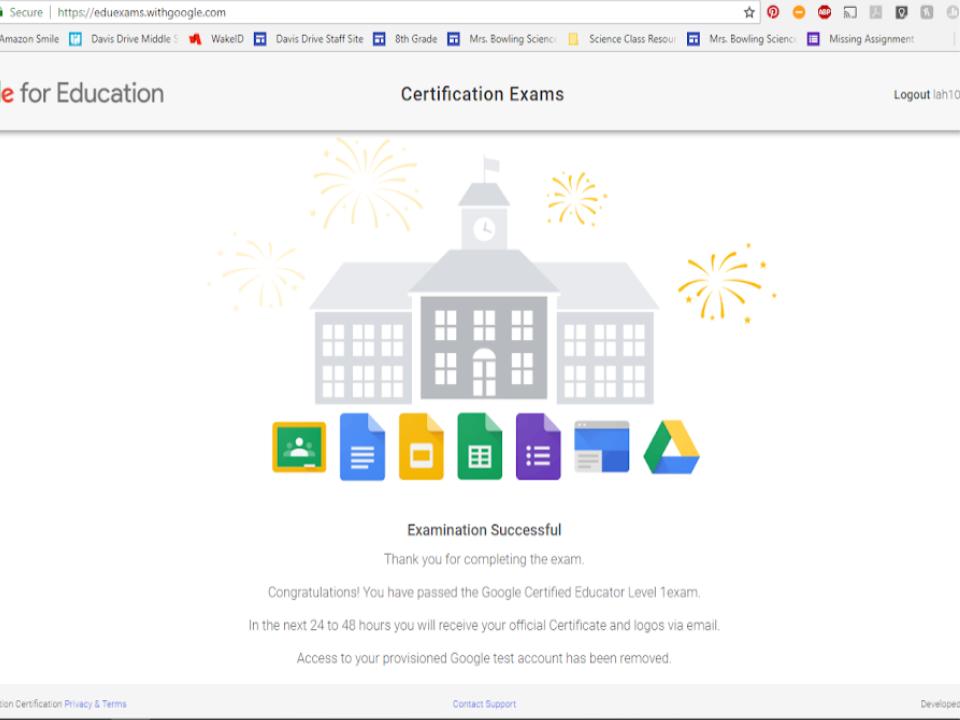Open the Adblock Plus extension icon

tap(825, 12)
